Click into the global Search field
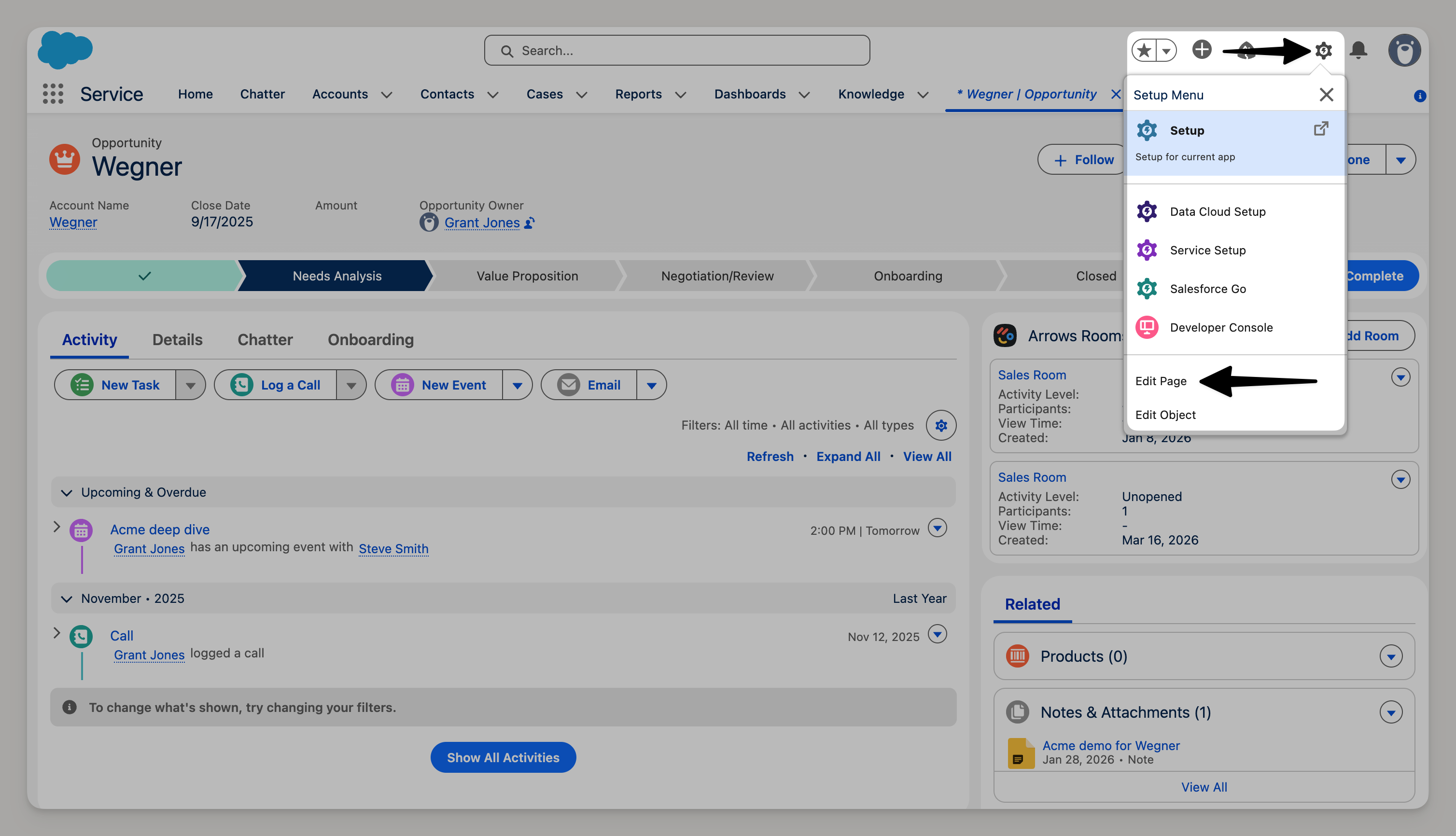This screenshot has width=1456, height=836. [x=676, y=51]
